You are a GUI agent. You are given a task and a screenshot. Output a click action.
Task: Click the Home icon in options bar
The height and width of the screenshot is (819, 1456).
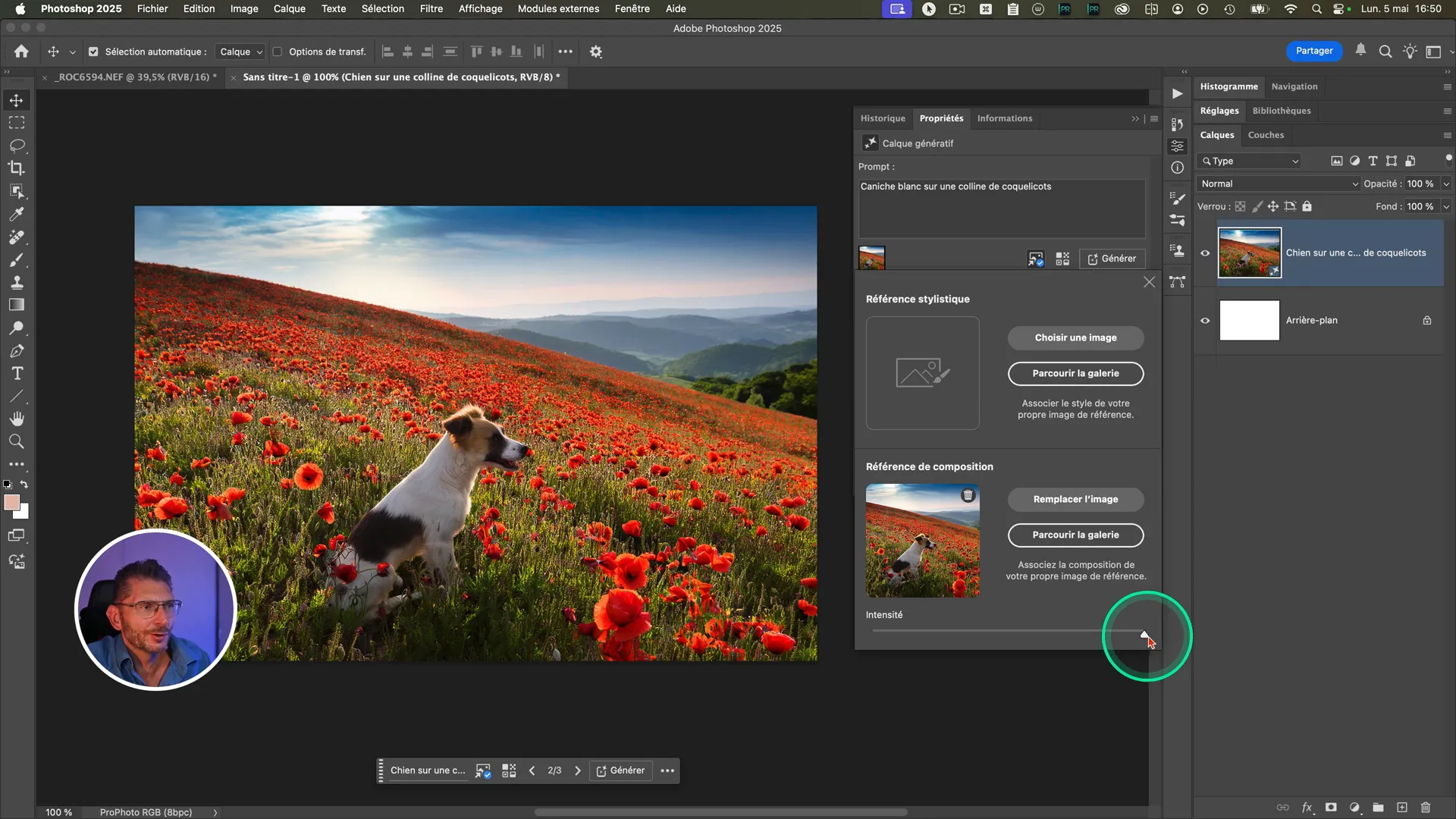tap(21, 52)
